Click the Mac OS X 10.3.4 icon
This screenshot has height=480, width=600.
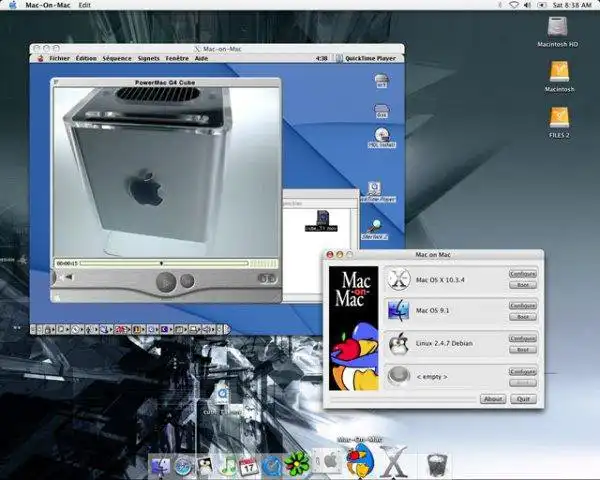(400, 279)
